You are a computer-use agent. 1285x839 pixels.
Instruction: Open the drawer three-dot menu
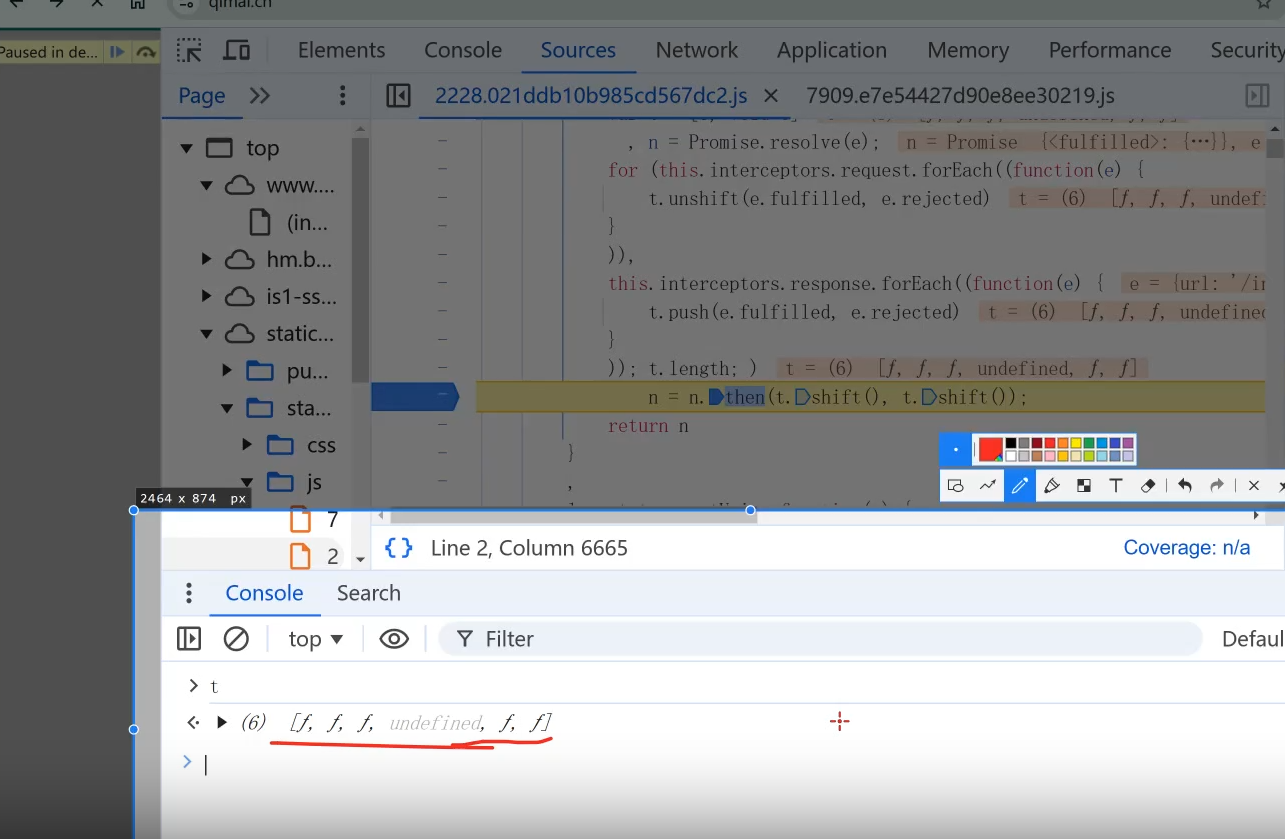[188, 593]
